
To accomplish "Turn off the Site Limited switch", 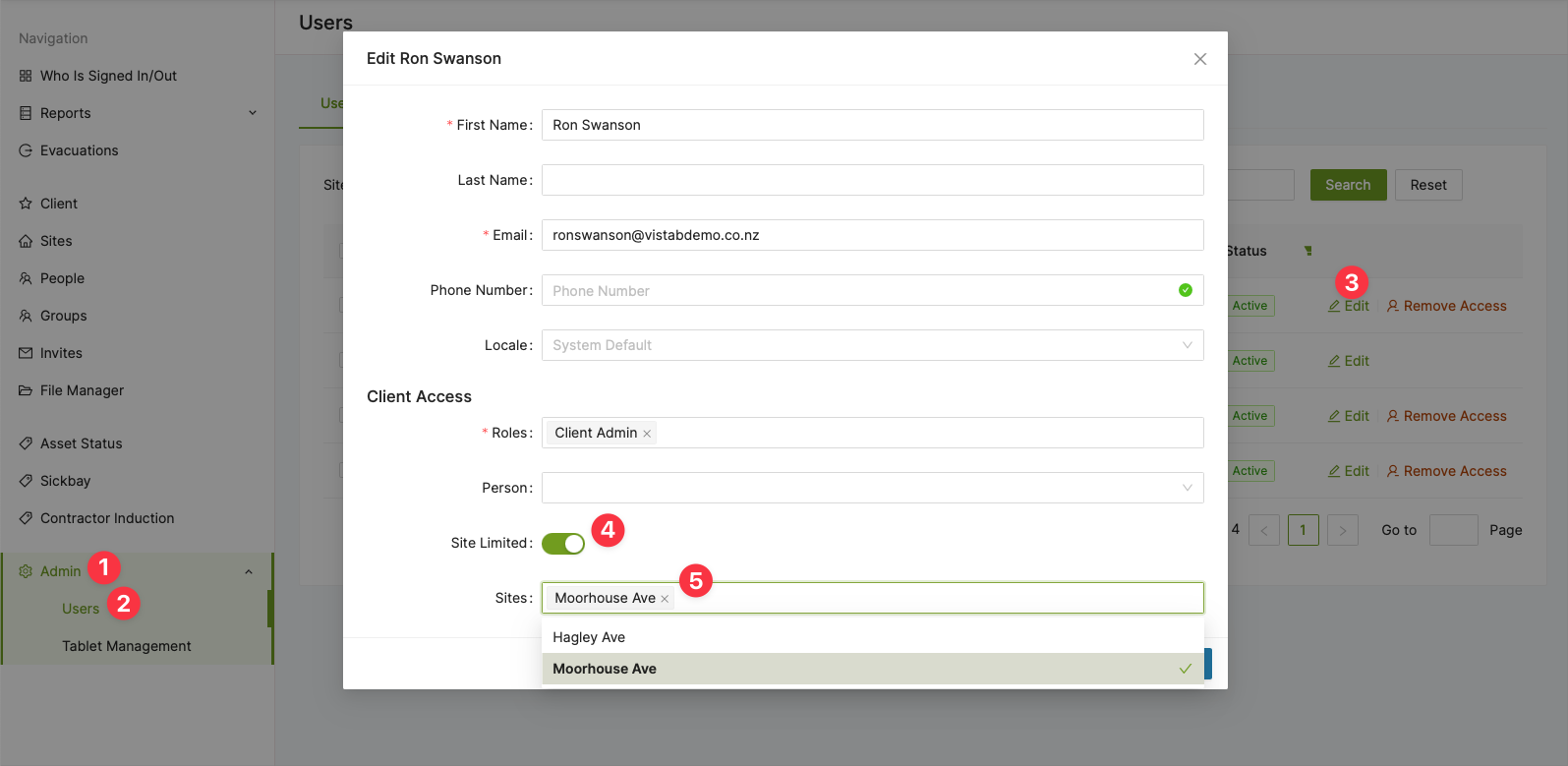I will pyautogui.click(x=563, y=544).
